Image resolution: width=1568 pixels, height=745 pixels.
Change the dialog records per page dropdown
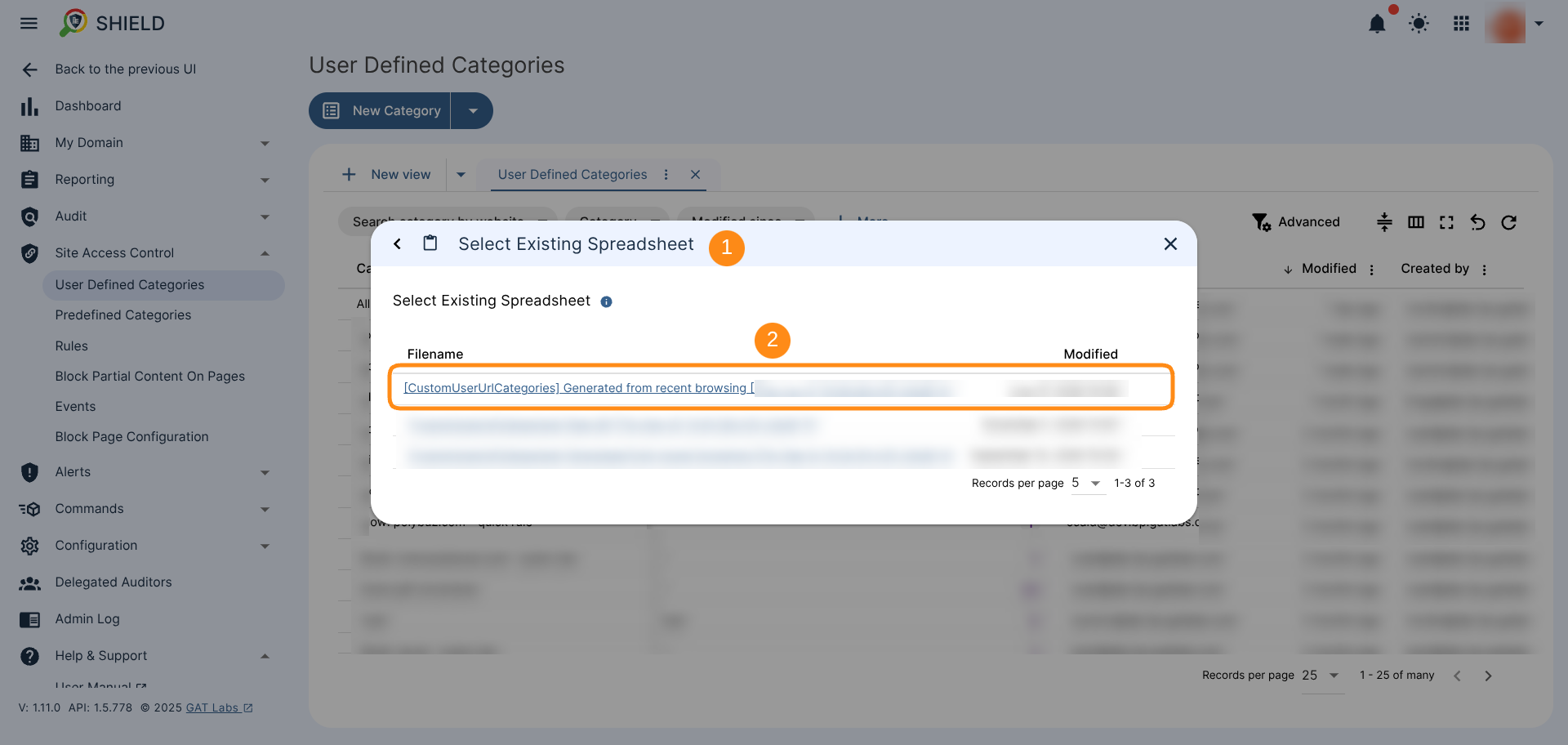click(x=1088, y=484)
